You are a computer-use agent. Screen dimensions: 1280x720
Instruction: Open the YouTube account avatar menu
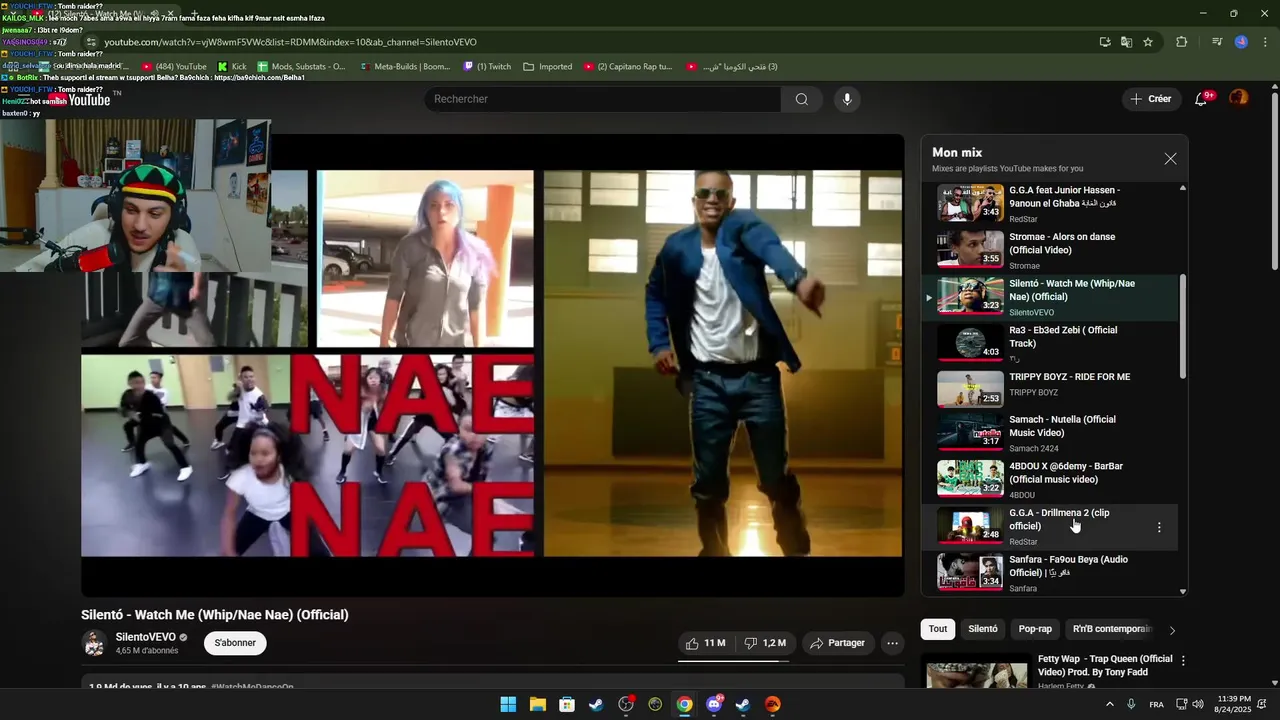(x=1239, y=98)
